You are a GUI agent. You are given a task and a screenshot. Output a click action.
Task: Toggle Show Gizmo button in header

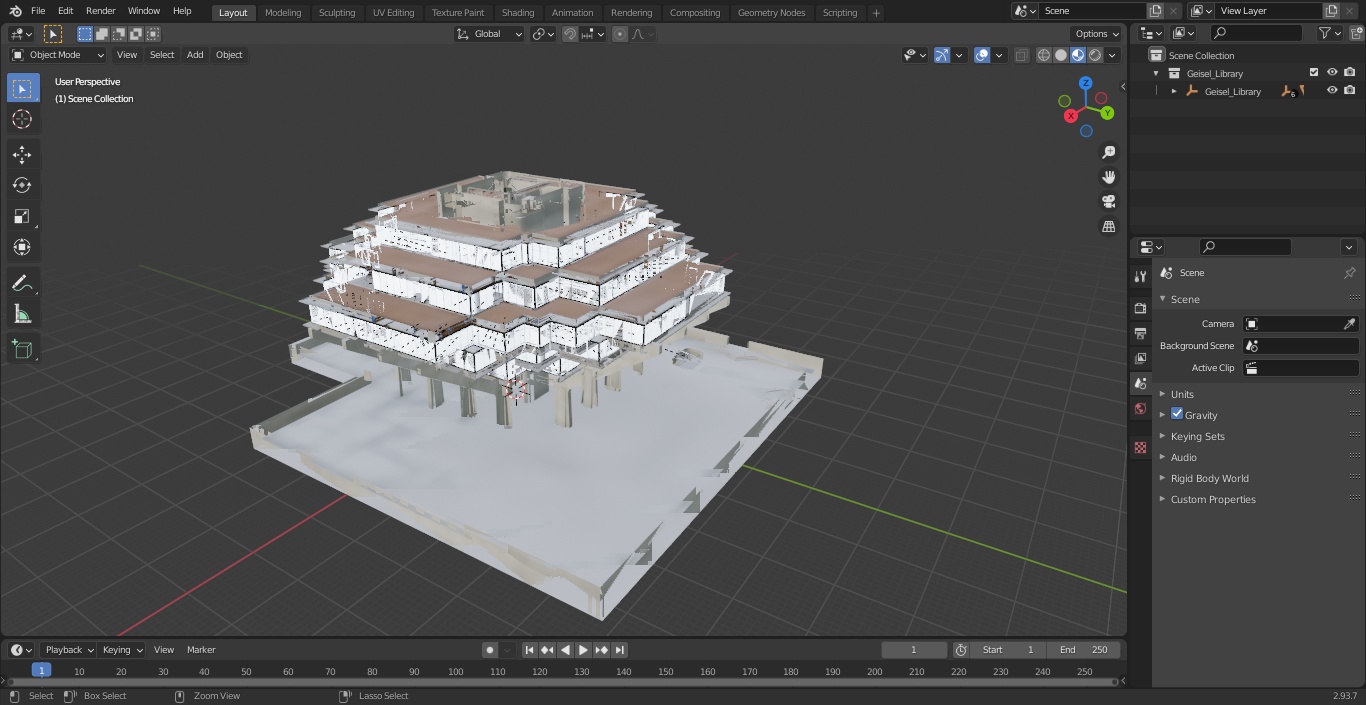pyautogui.click(x=942, y=55)
